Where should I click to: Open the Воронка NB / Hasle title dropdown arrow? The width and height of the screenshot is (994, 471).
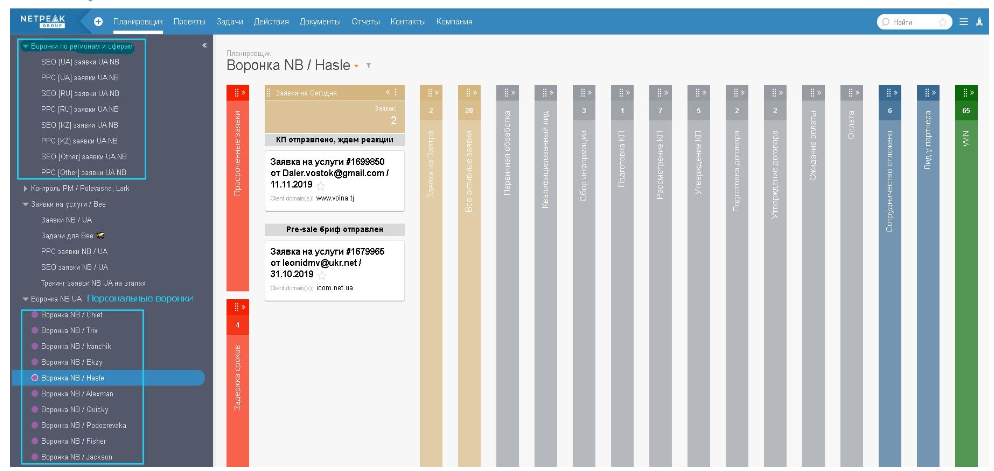point(356,67)
